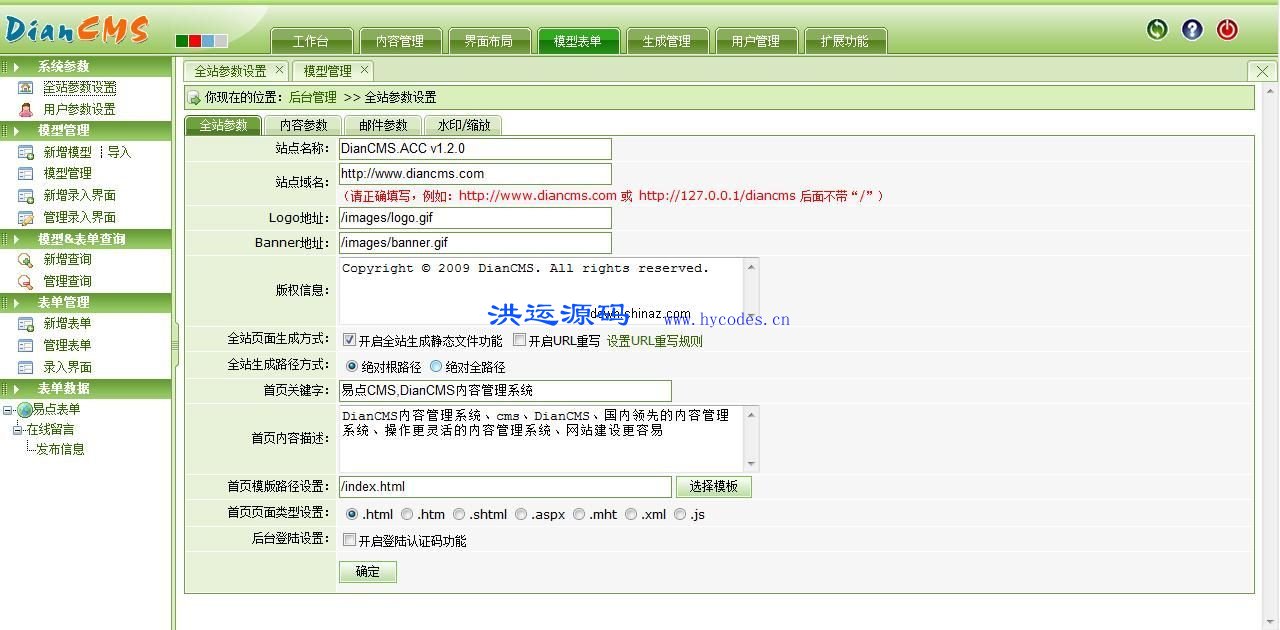Image resolution: width=1280 pixels, height=630 pixels.
Task: Enable the 开启URL重写 checkbox
Action: 519,340
